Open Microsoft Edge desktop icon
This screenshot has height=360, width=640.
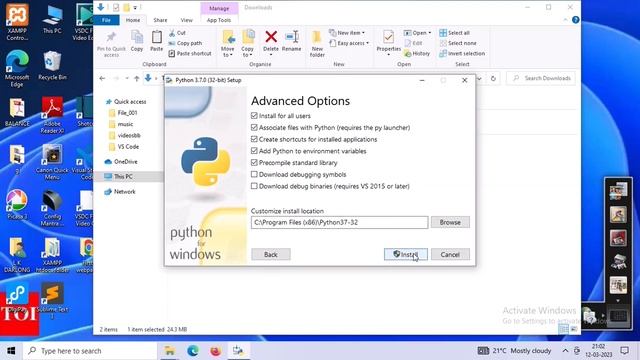point(17,68)
